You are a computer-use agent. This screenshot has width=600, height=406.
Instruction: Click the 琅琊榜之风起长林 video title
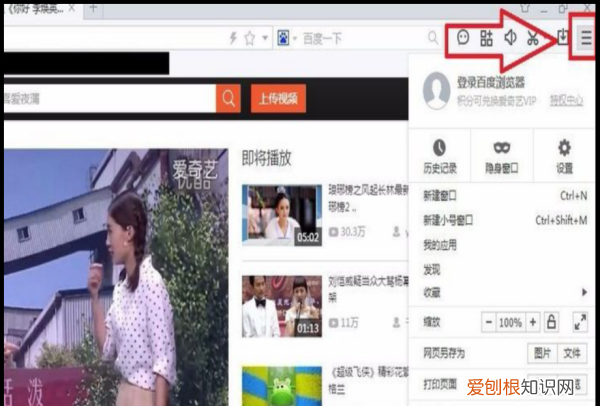click(368, 199)
